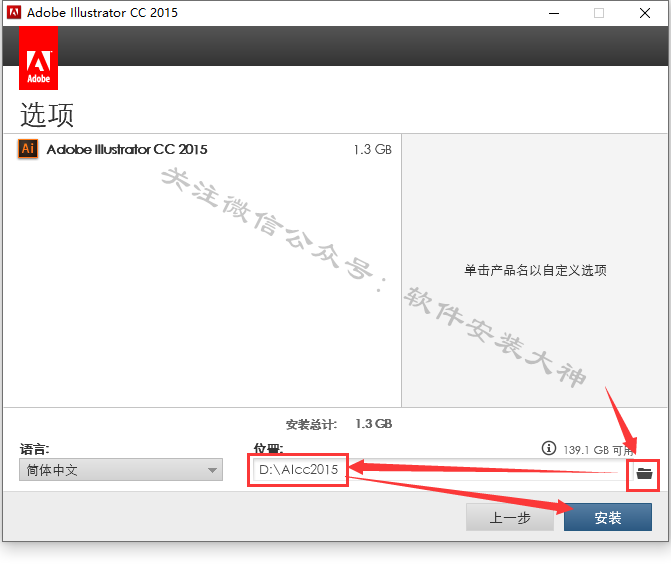Image resolution: width=671 pixels, height=587 pixels.
Task: Click the 安装 button
Action: [x=608, y=517]
